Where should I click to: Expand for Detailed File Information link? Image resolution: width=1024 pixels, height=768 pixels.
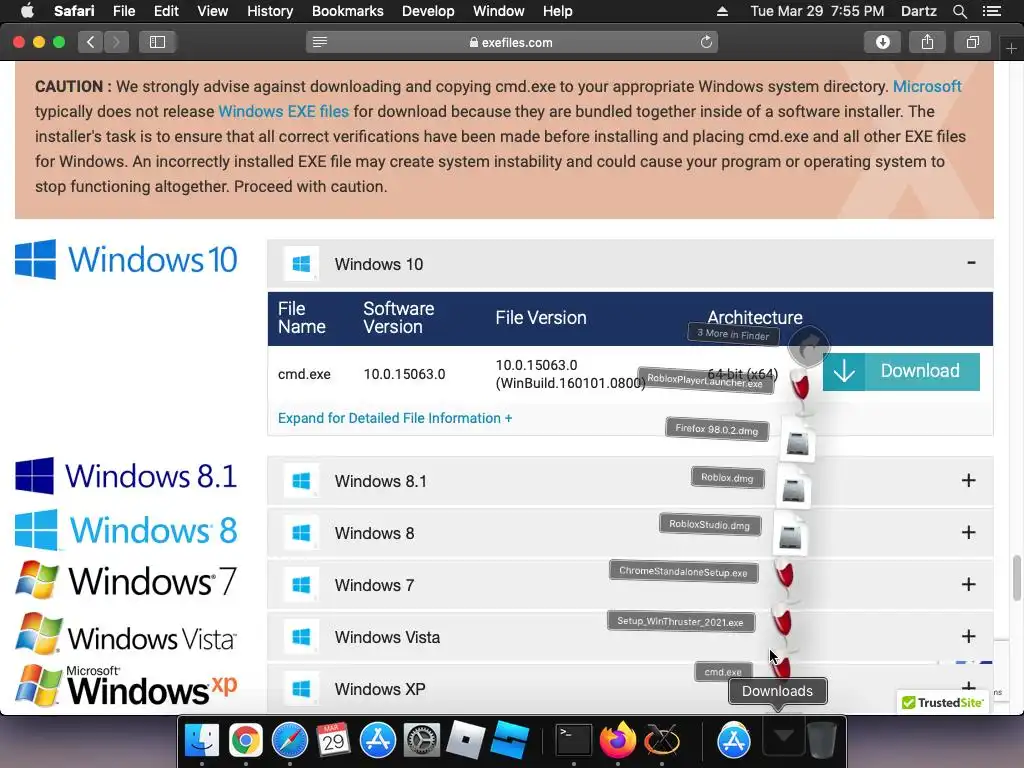pos(395,418)
